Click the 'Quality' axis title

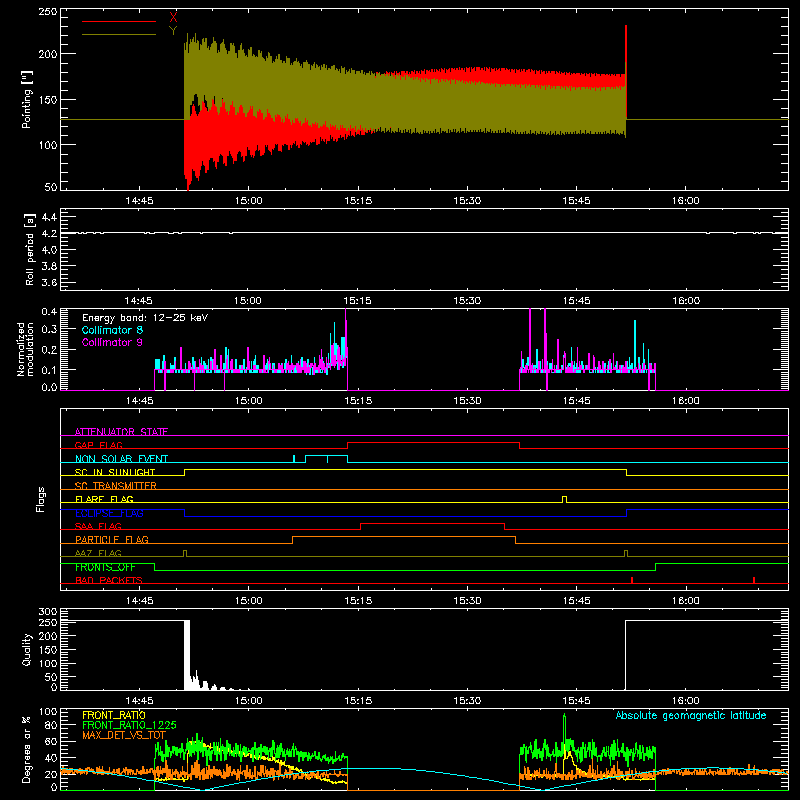click(x=27, y=649)
